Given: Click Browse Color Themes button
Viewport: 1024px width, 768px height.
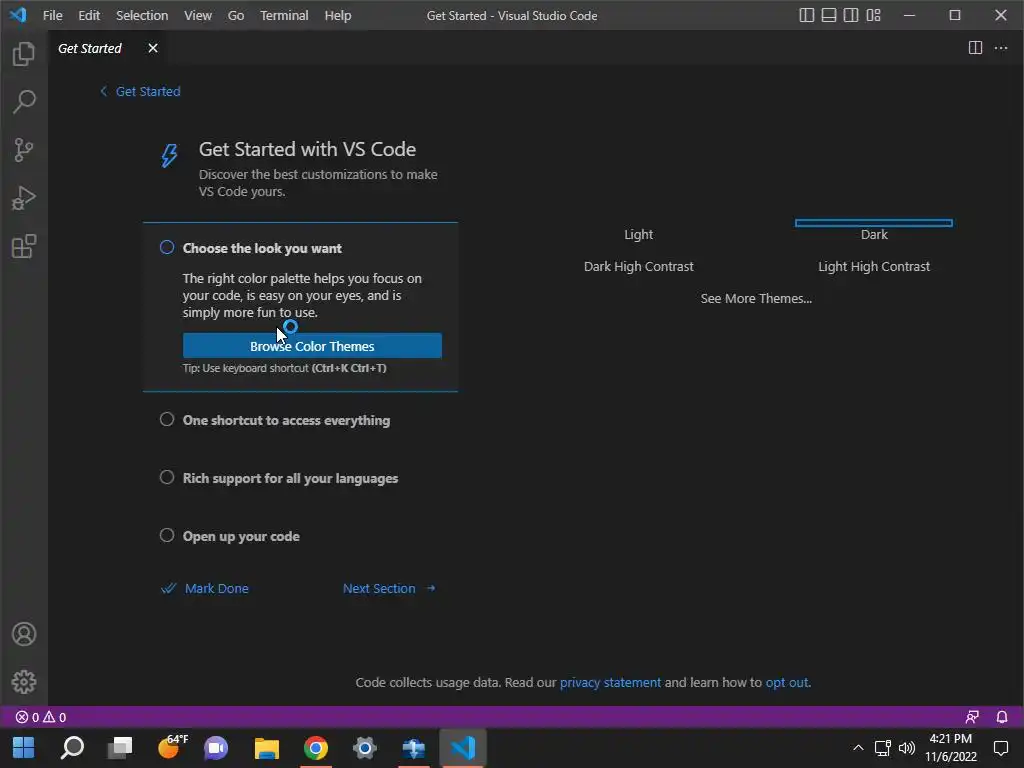Looking at the screenshot, I should pos(312,345).
